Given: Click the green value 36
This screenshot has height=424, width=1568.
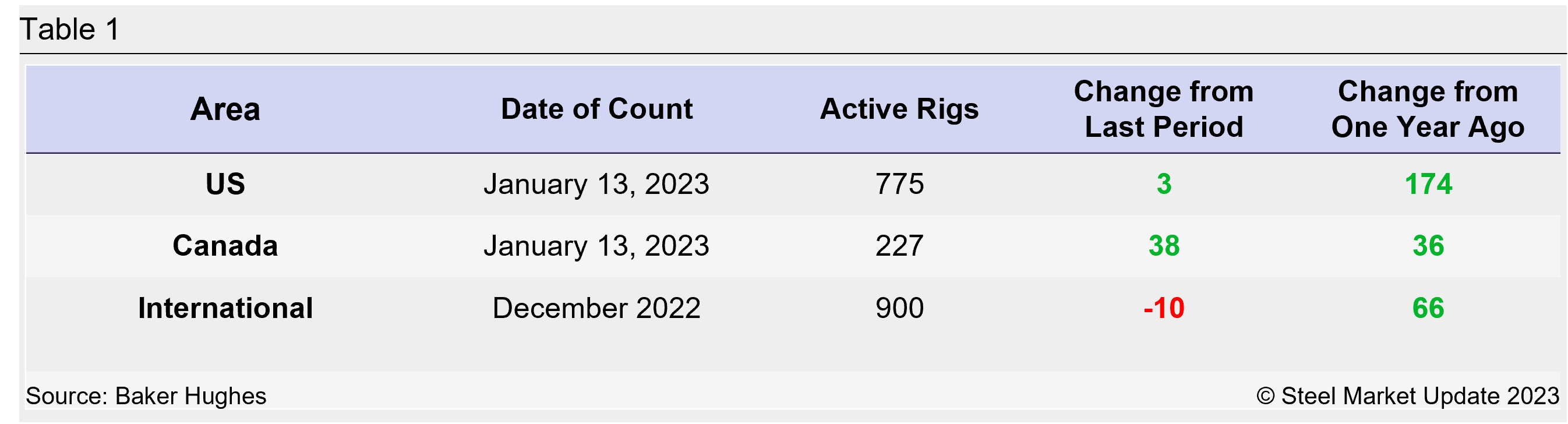Looking at the screenshot, I should (x=1428, y=246).
